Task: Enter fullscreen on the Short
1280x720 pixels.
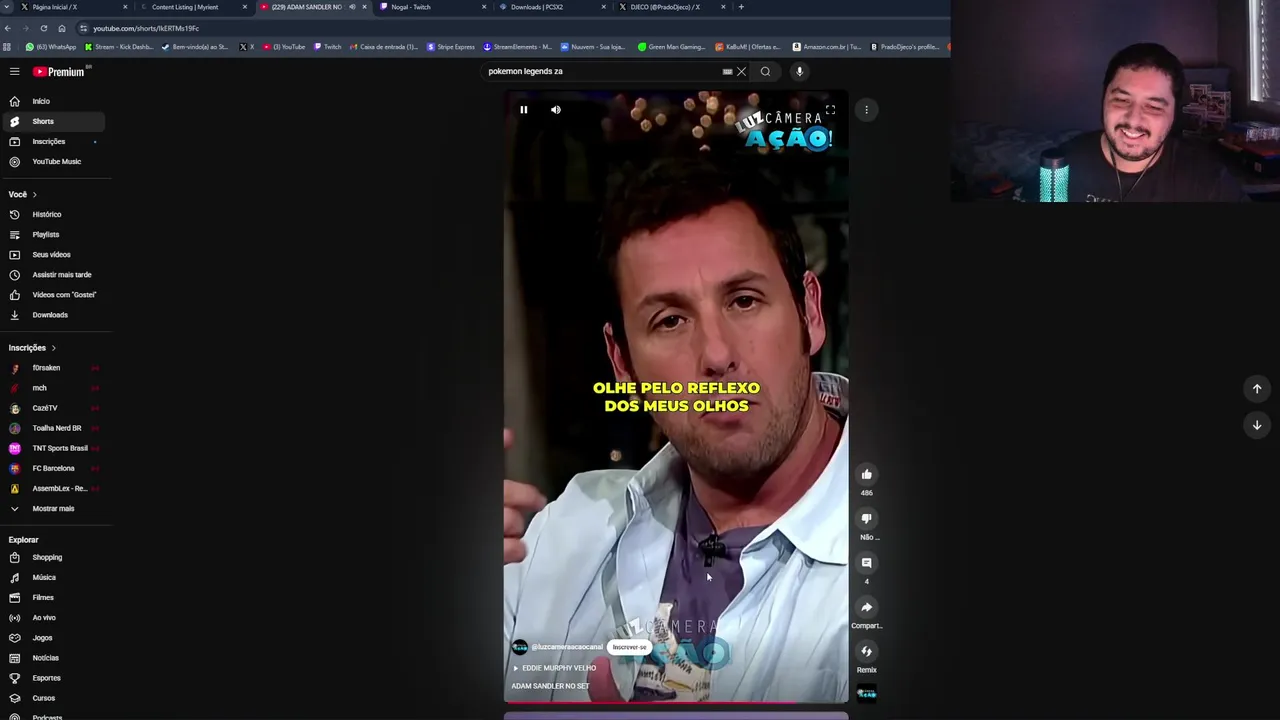Action: (830, 109)
